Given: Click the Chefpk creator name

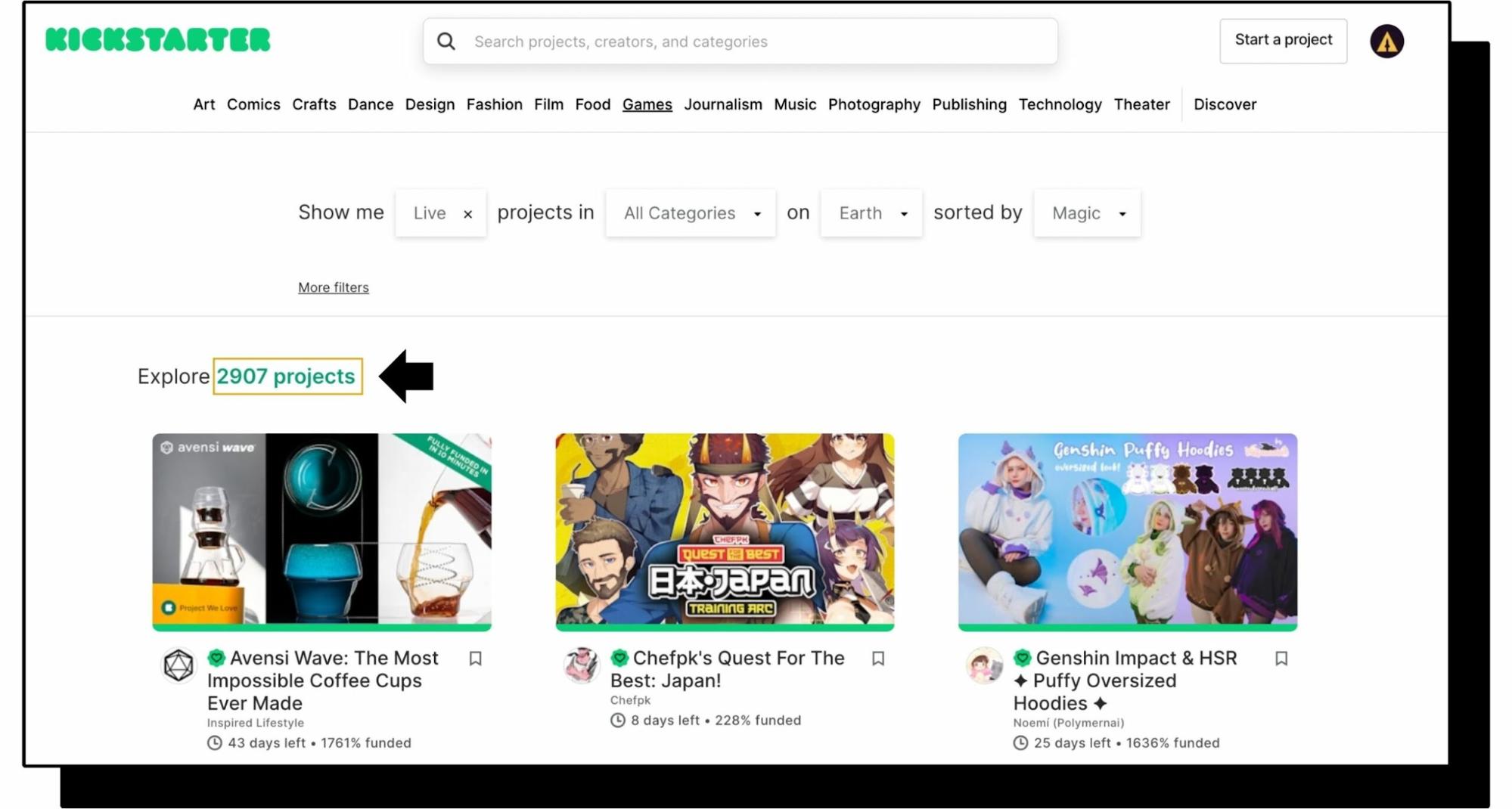Looking at the screenshot, I should tap(630, 700).
